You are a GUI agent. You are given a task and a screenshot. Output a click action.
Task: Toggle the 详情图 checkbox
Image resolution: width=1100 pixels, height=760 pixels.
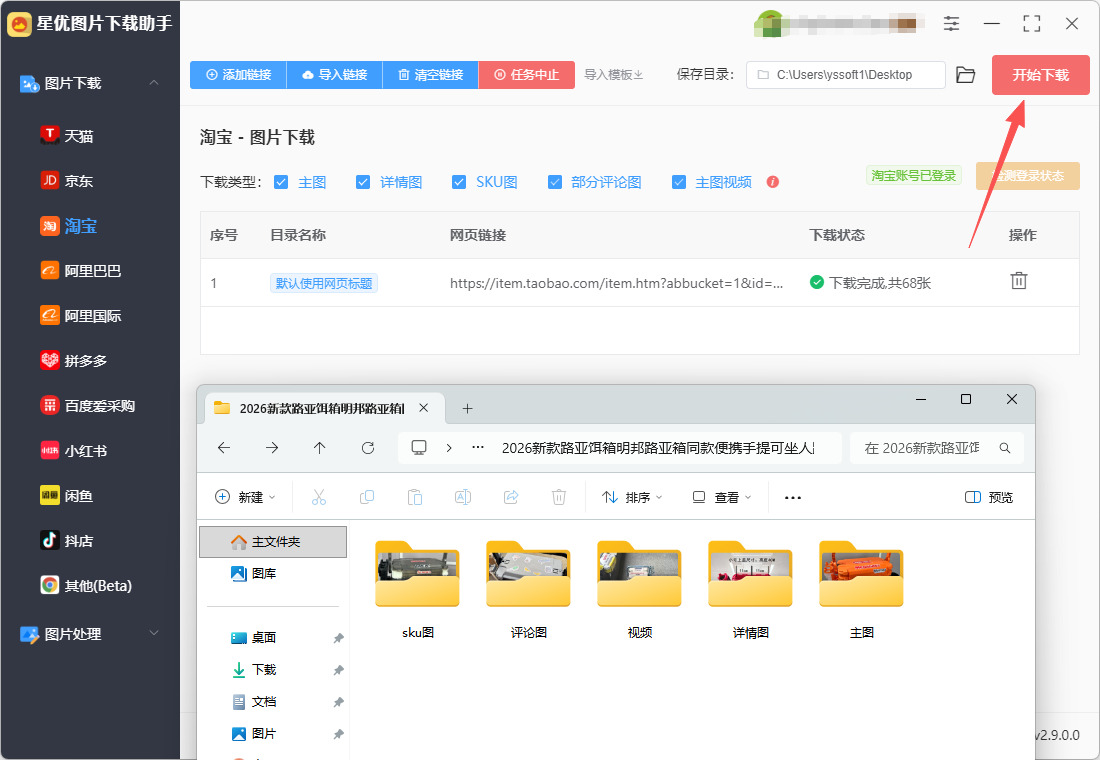363,182
